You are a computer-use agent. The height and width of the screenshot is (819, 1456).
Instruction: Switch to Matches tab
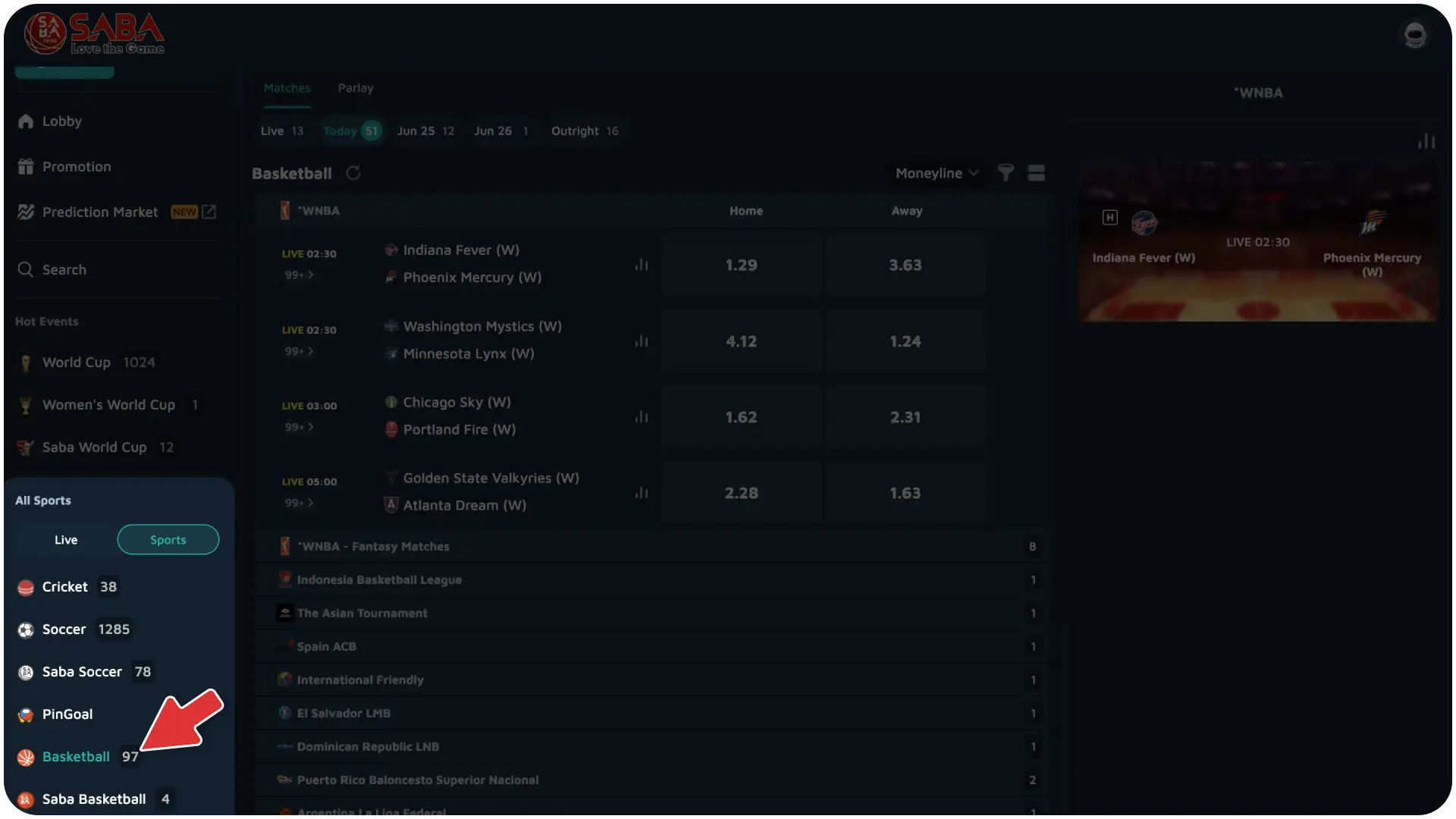tap(287, 88)
